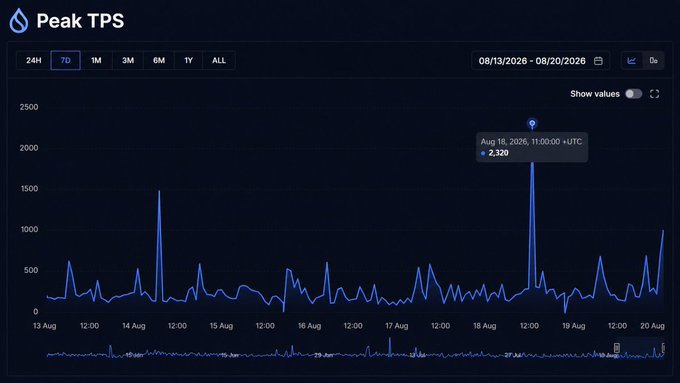Click the 17 Aug axis label
This screenshot has height=383, width=680.
coord(396,326)
